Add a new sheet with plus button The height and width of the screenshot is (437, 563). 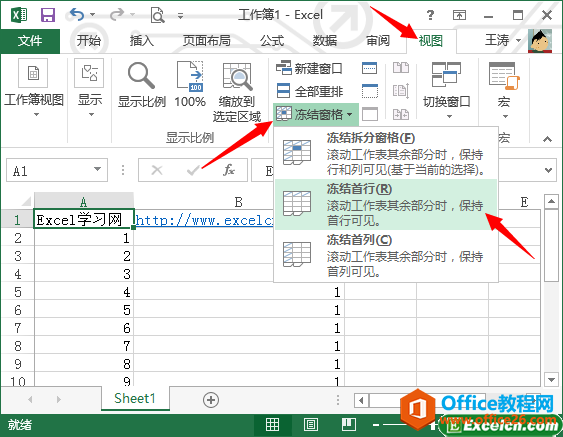(x=211, y=400)
